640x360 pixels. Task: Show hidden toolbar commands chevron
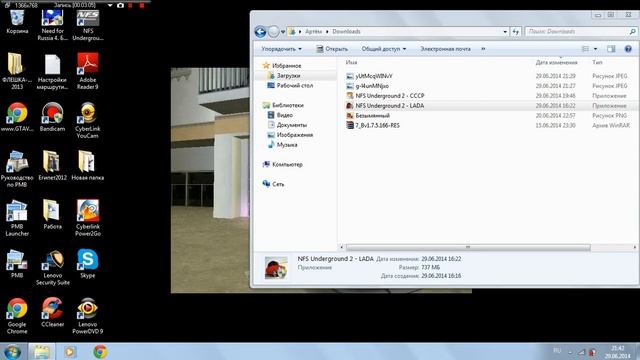[x=483, y=49]
